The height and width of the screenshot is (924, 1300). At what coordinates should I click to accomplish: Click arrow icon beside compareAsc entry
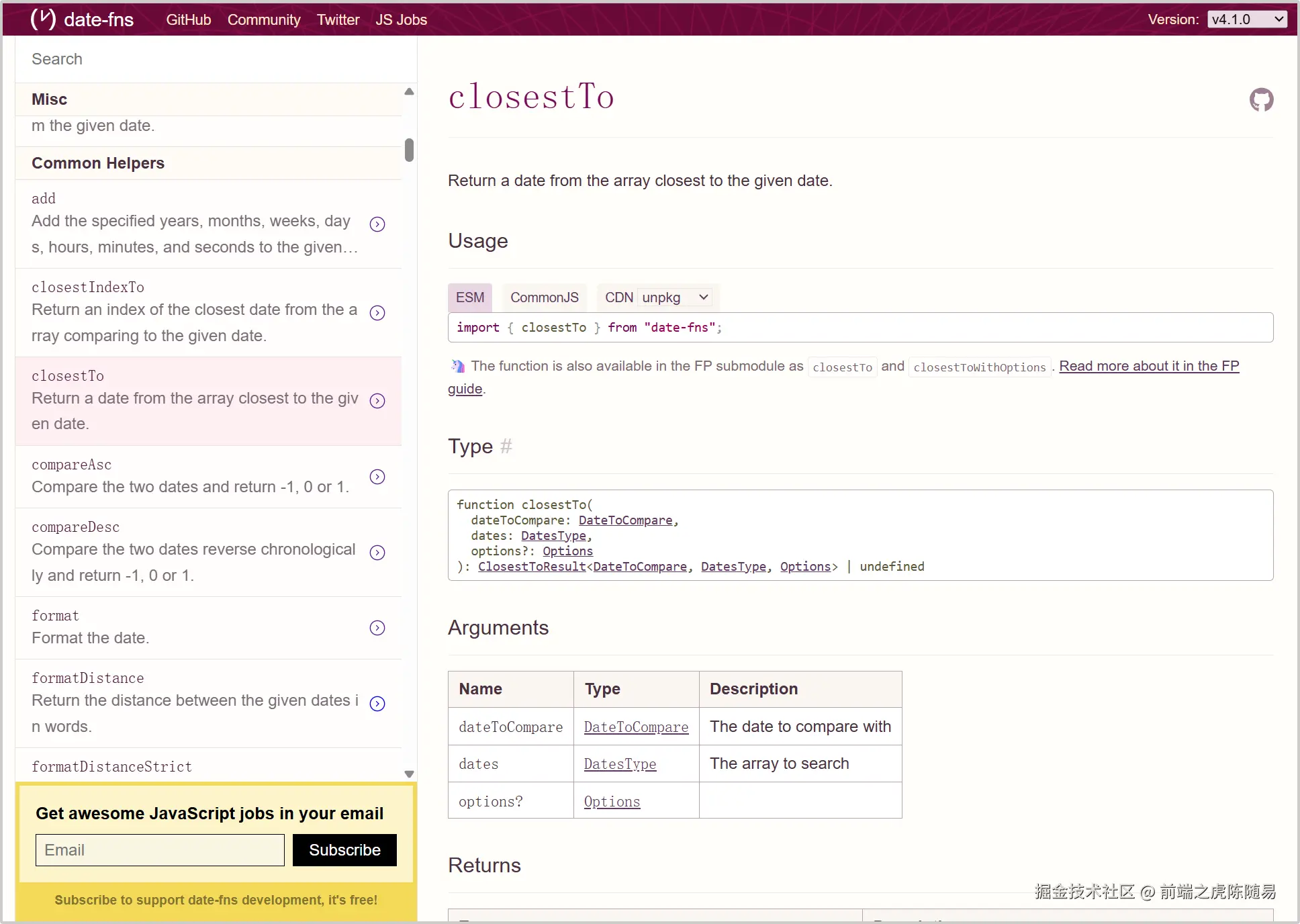377,477
